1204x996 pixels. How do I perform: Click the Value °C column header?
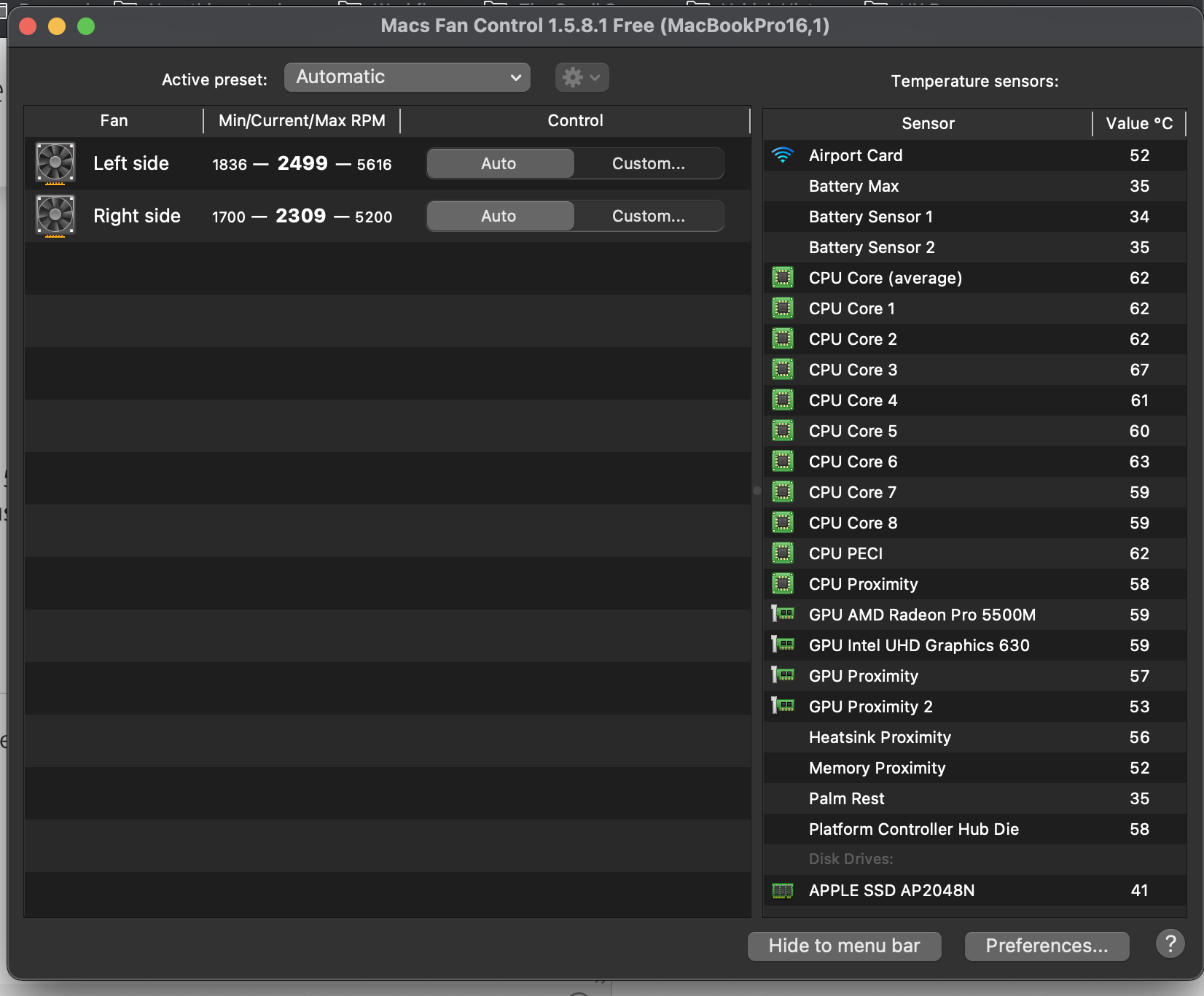[1139, 124]
